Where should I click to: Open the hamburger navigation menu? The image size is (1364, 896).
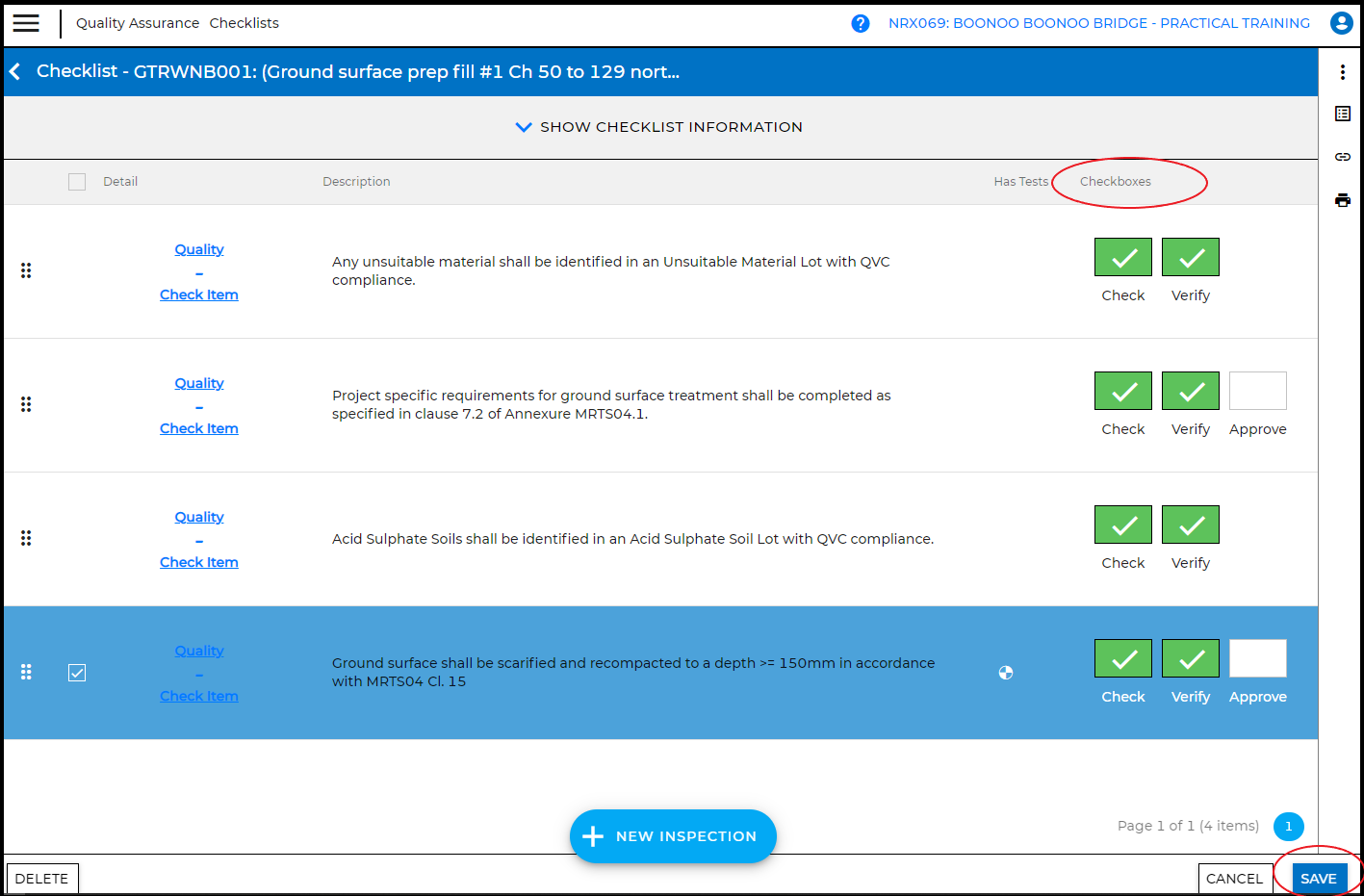point(26,23)
